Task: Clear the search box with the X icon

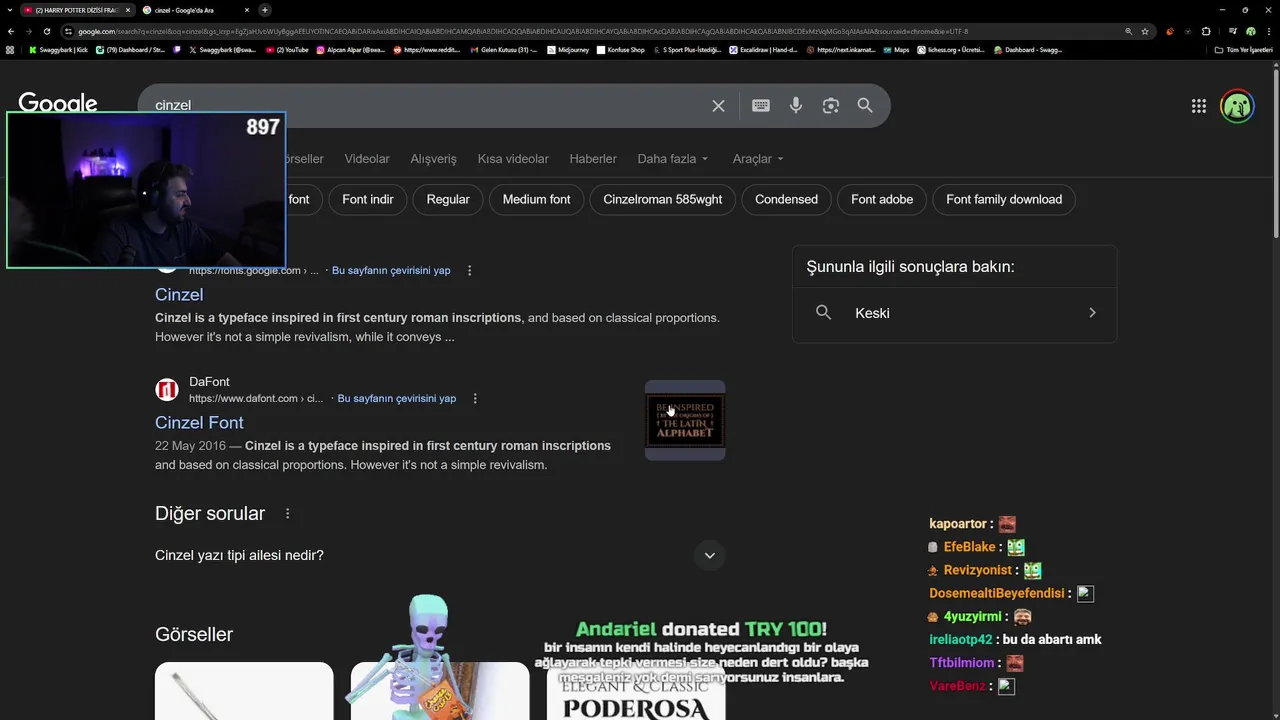Action: pos(718,106)
